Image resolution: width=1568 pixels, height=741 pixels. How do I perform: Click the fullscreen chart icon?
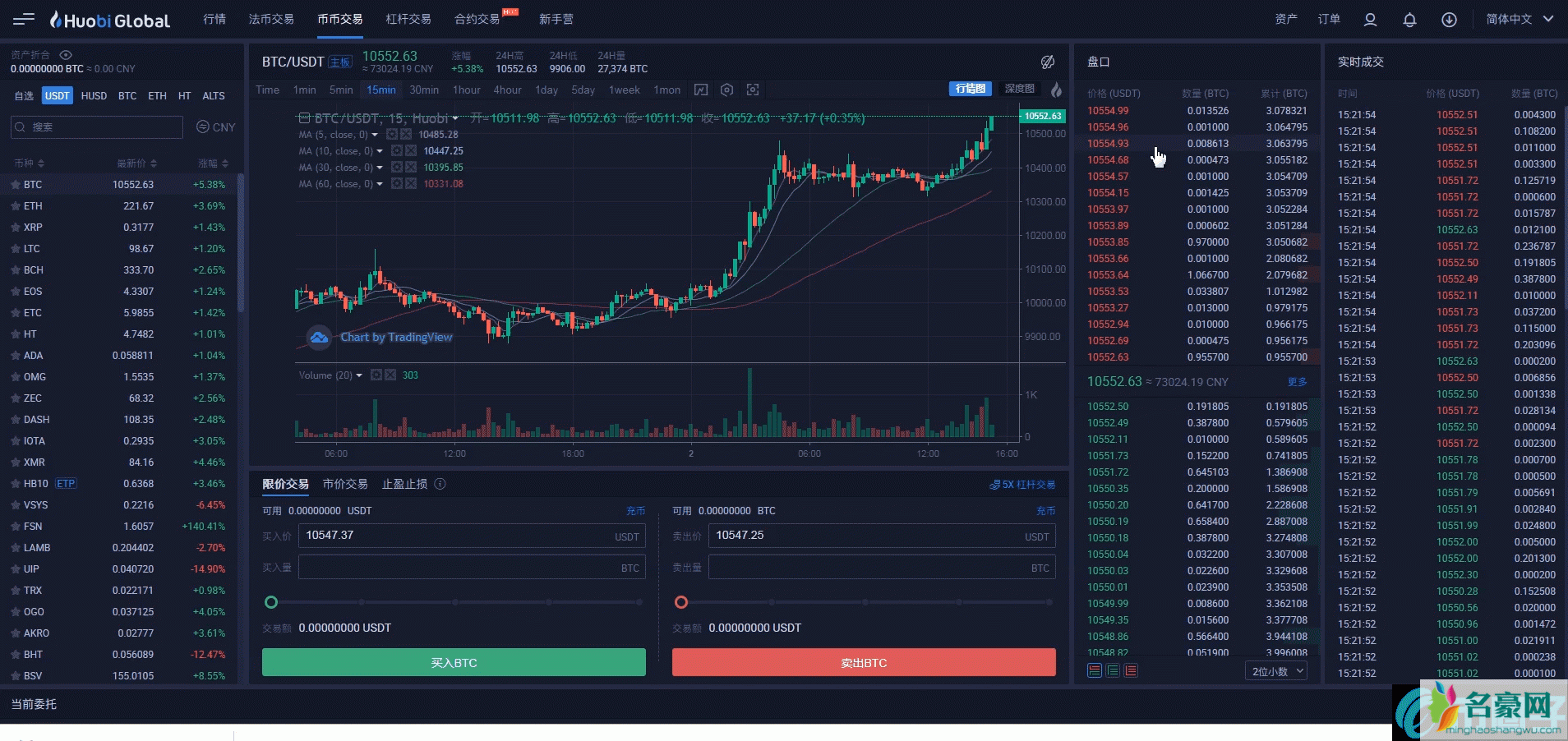(x=753, y=90)
